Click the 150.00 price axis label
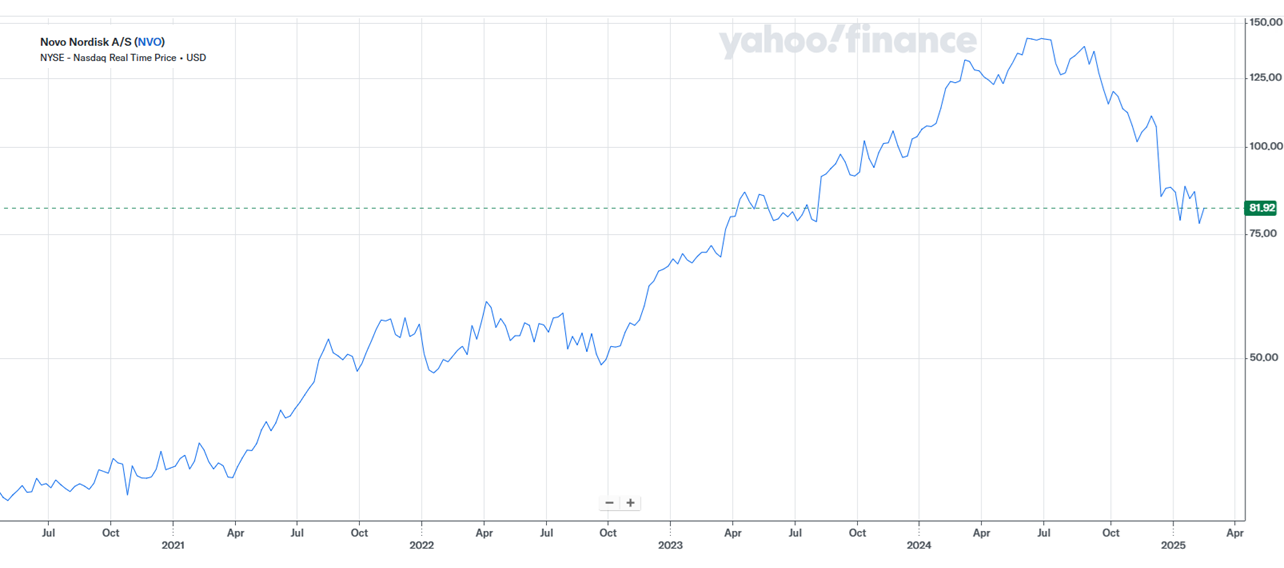The image size is (1284, 568). [x=1265, y=21]
